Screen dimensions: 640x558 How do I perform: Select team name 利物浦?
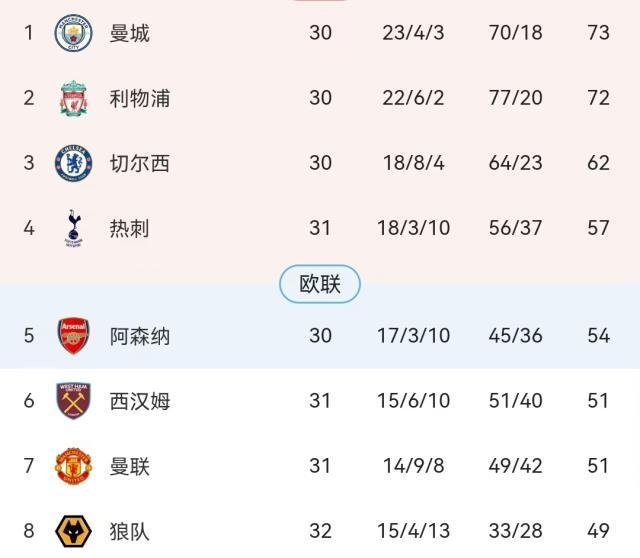coord(140,98)
